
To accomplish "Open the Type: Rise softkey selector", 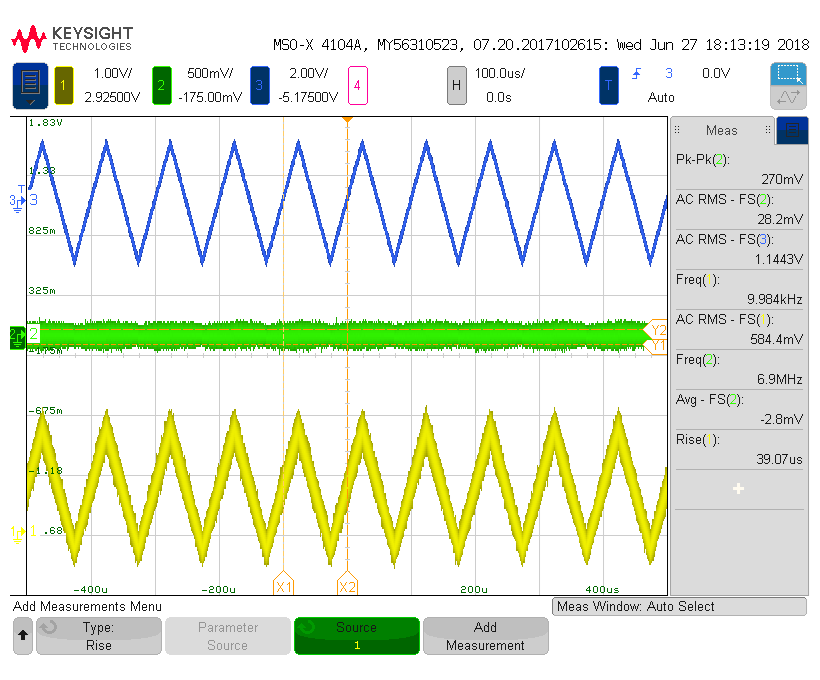I will coord(98,636).
